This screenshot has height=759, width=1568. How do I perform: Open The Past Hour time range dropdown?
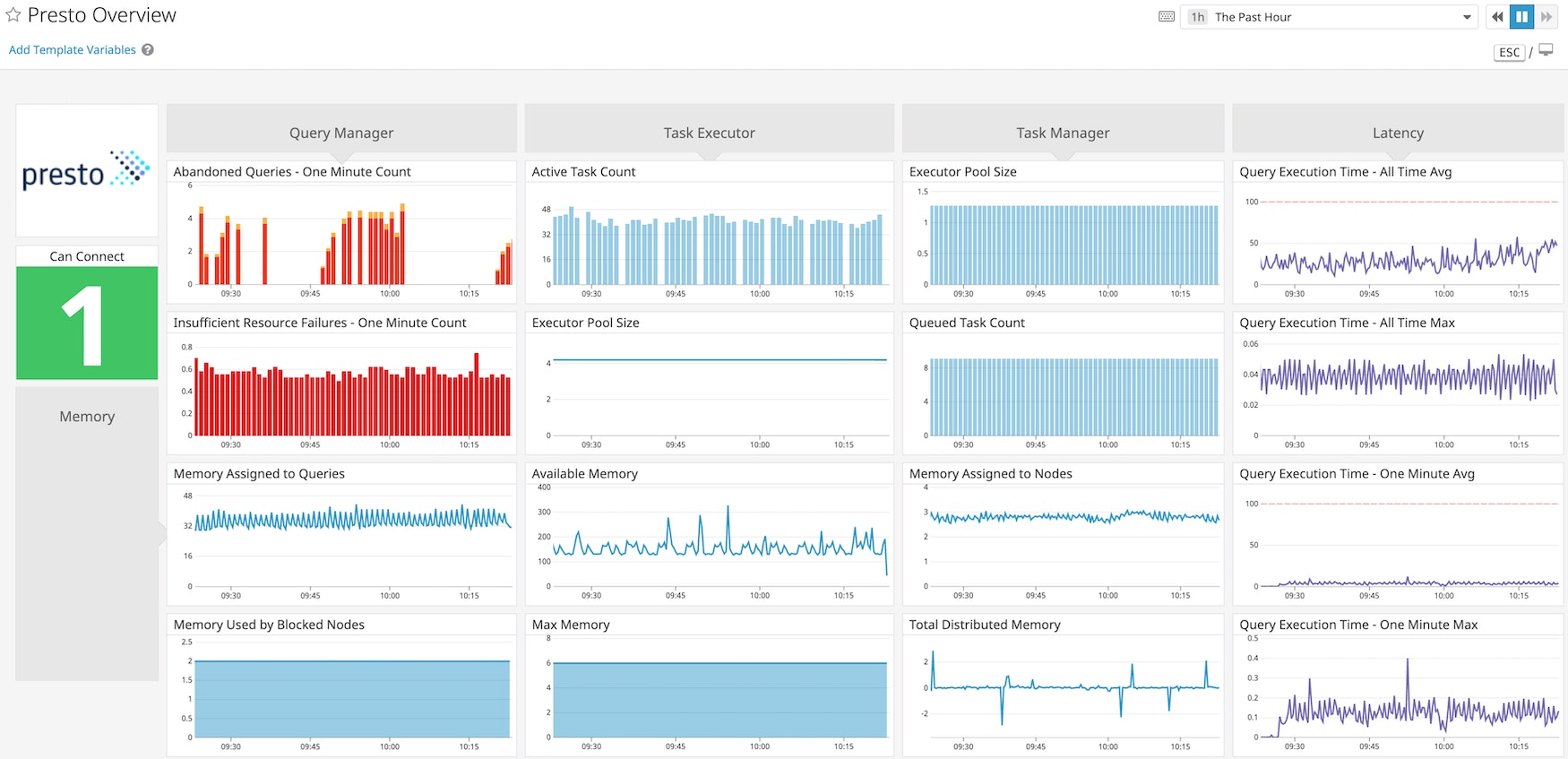point(1331,17)
